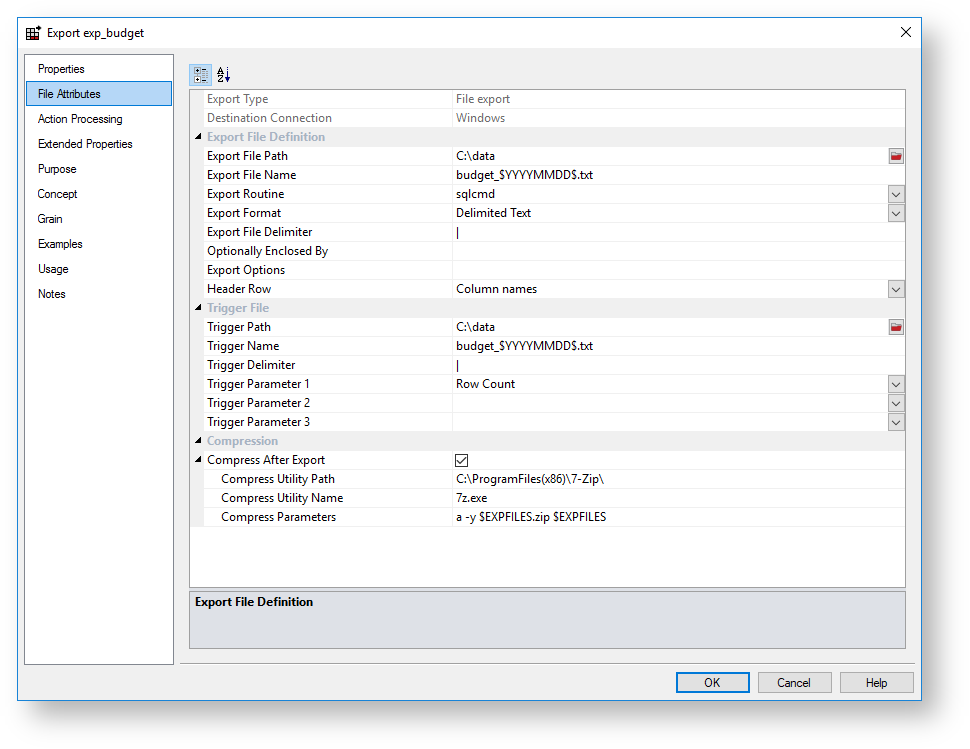Select the Trigger Path label

click(x=239, y=327)
